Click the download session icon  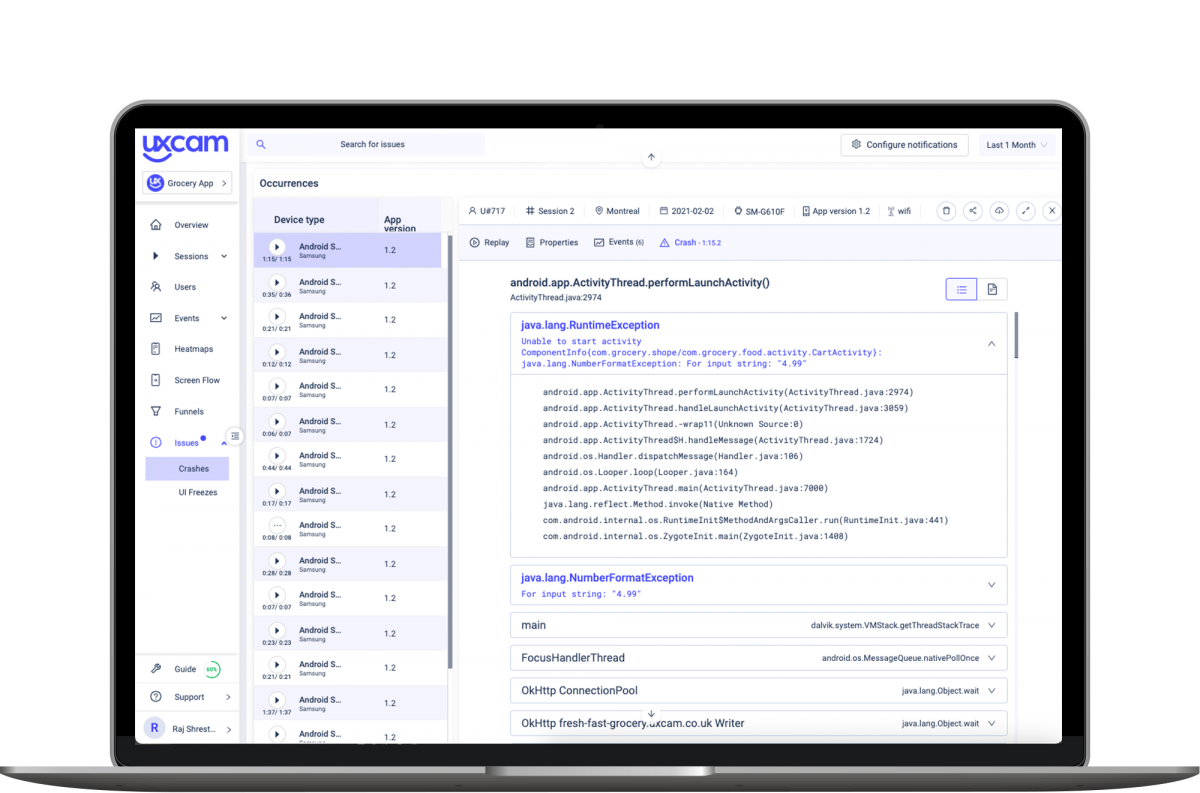(x=998, y=211)
